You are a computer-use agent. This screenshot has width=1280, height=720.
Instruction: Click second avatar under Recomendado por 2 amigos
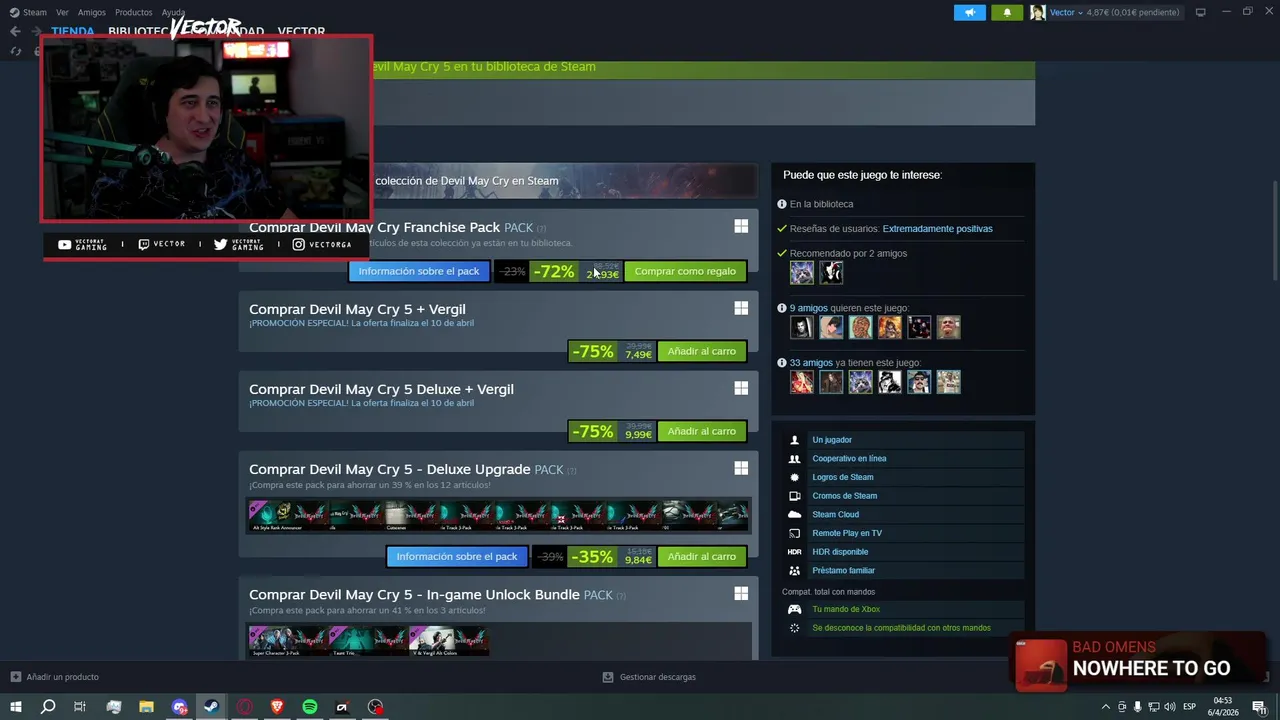click(831, 272)
